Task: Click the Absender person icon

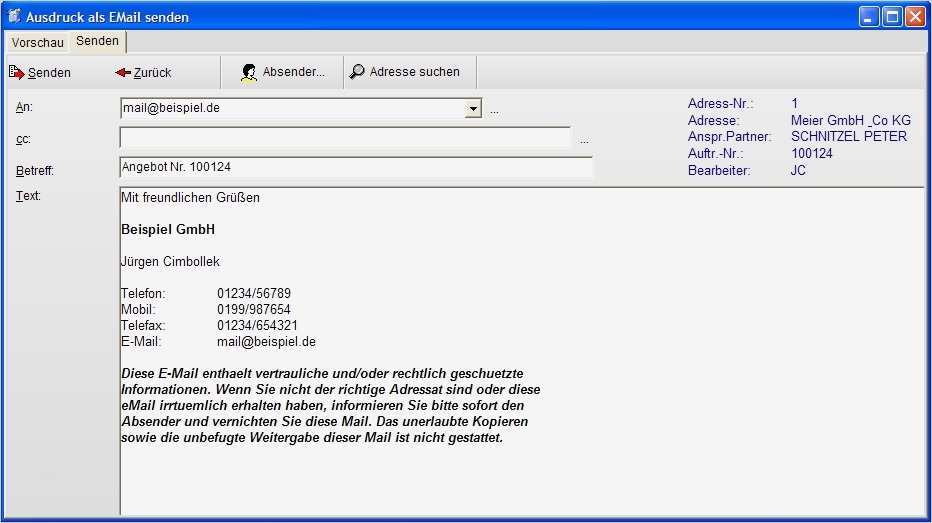Action: [x=249, y=73]
